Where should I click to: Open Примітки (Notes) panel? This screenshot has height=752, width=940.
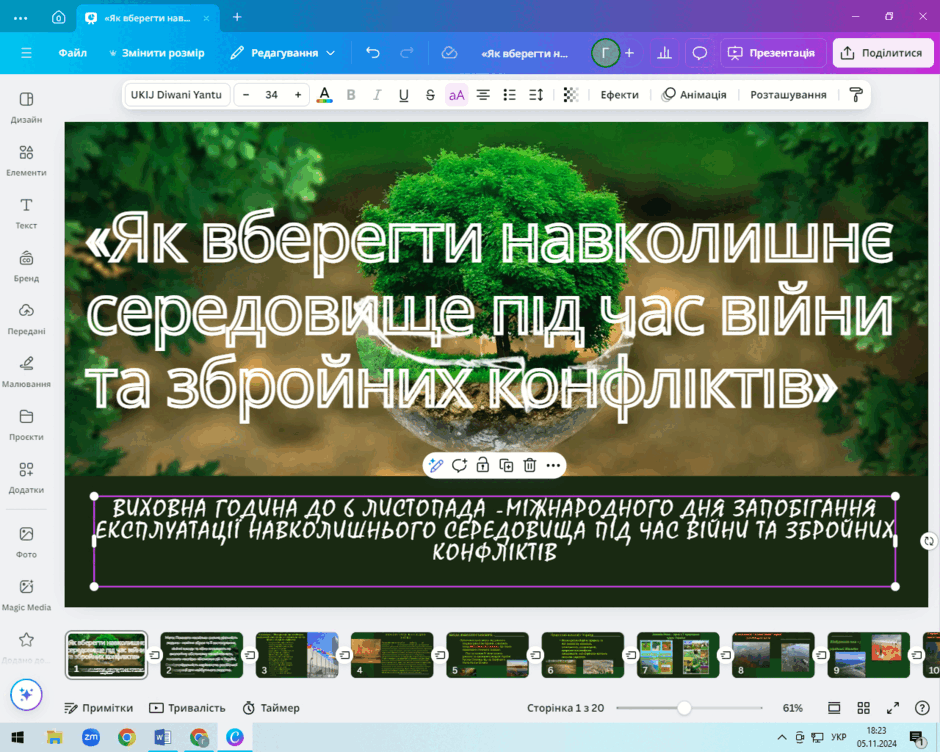[x=98, y=708]
